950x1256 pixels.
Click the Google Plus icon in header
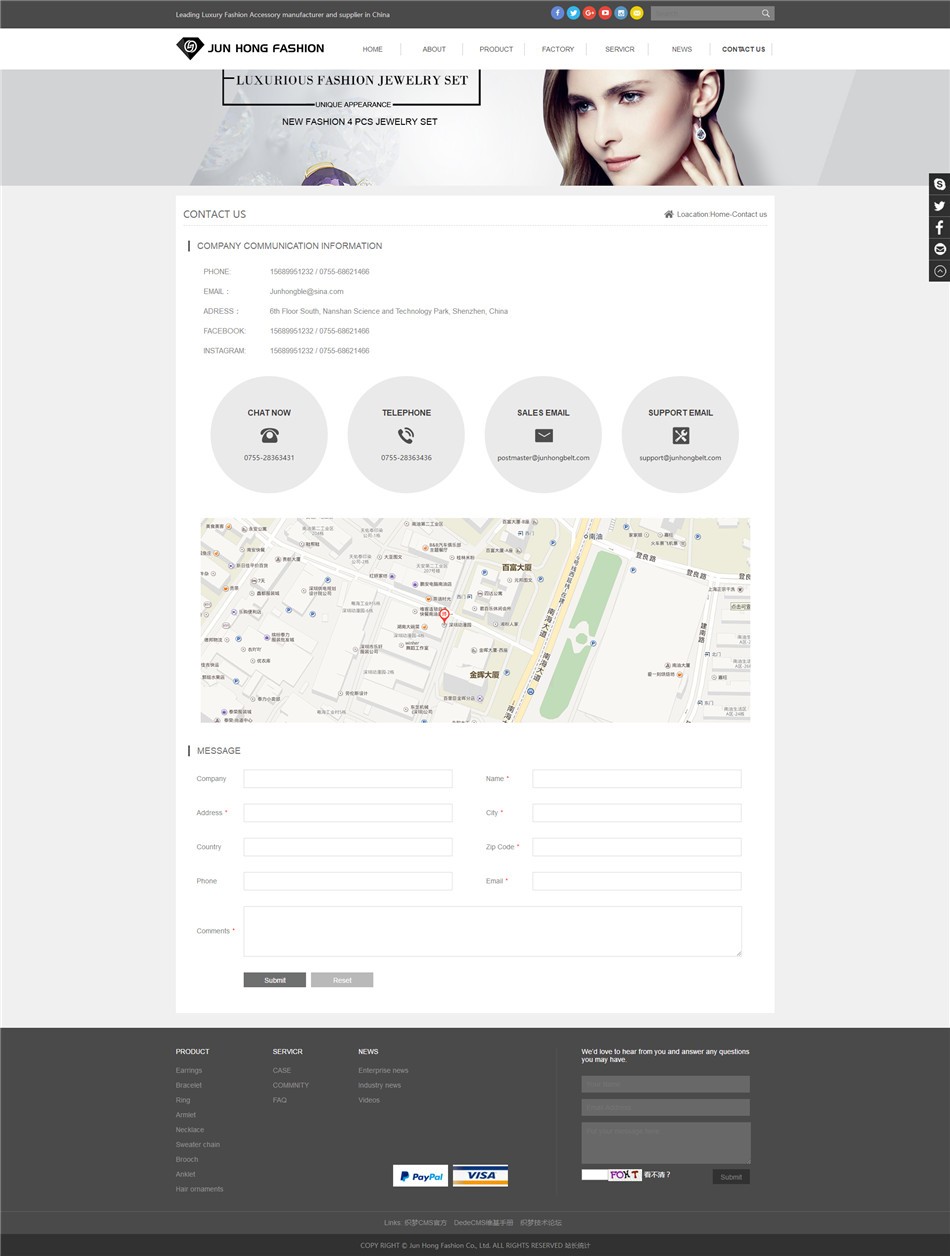point(590,13)
